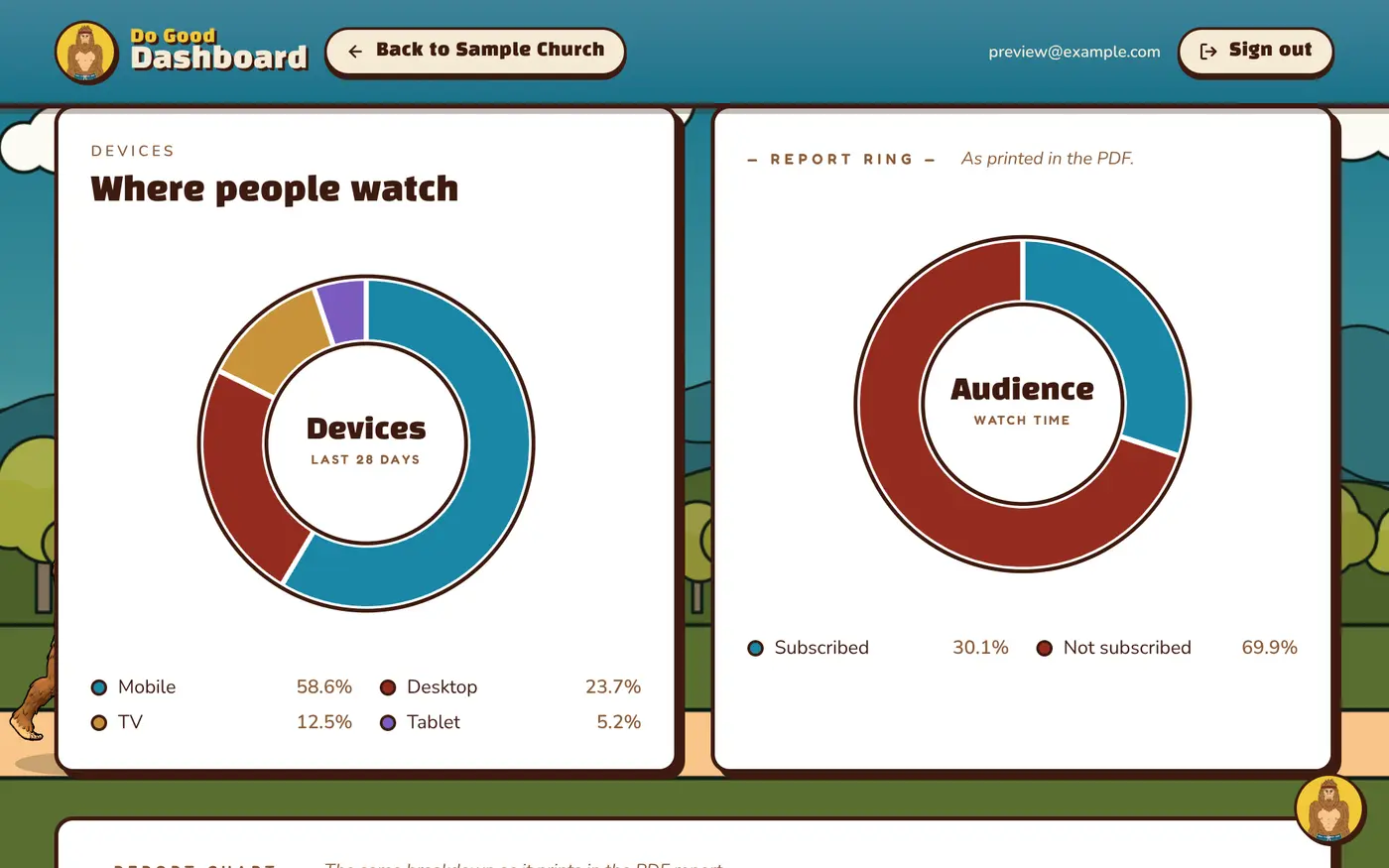This screenshot has height=868, width=1389.
Task: Click the LAST 28 DAYS donut subtitle
Action: [366, 459]
